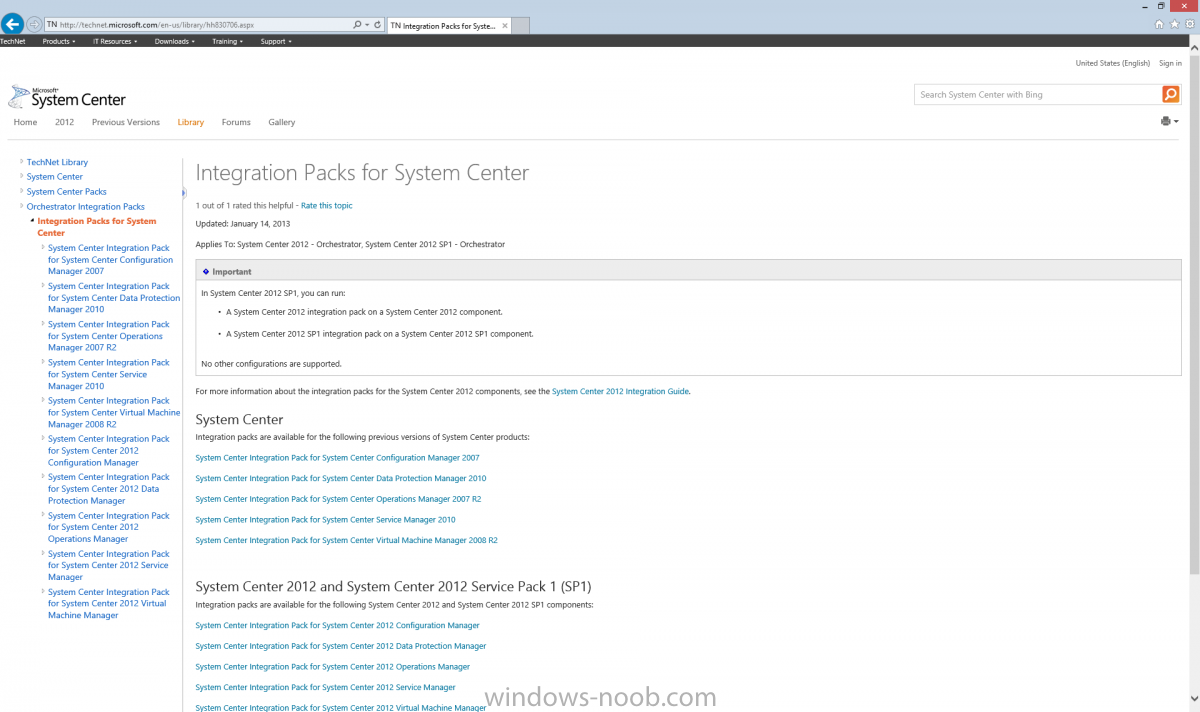This screenshot has width=1200, height=712.
Task: Expand the System Center Packs tree node
Action: point(21,191)
